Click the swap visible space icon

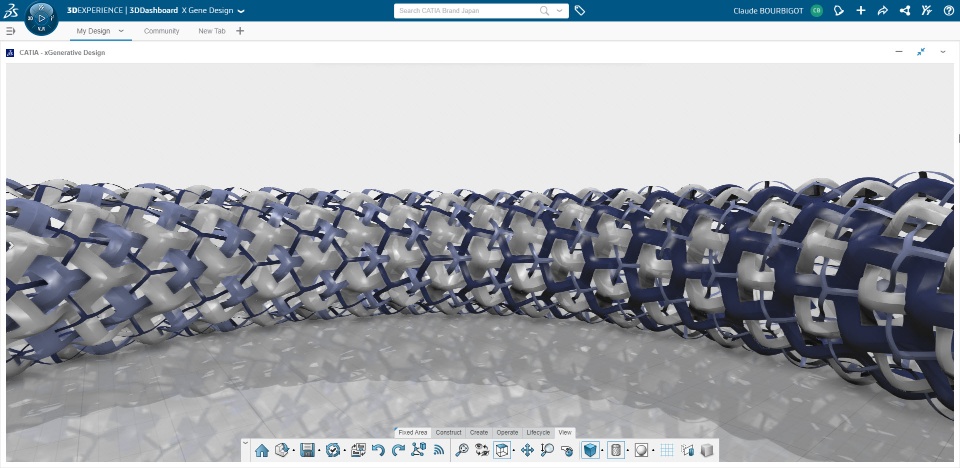(482, 450)
